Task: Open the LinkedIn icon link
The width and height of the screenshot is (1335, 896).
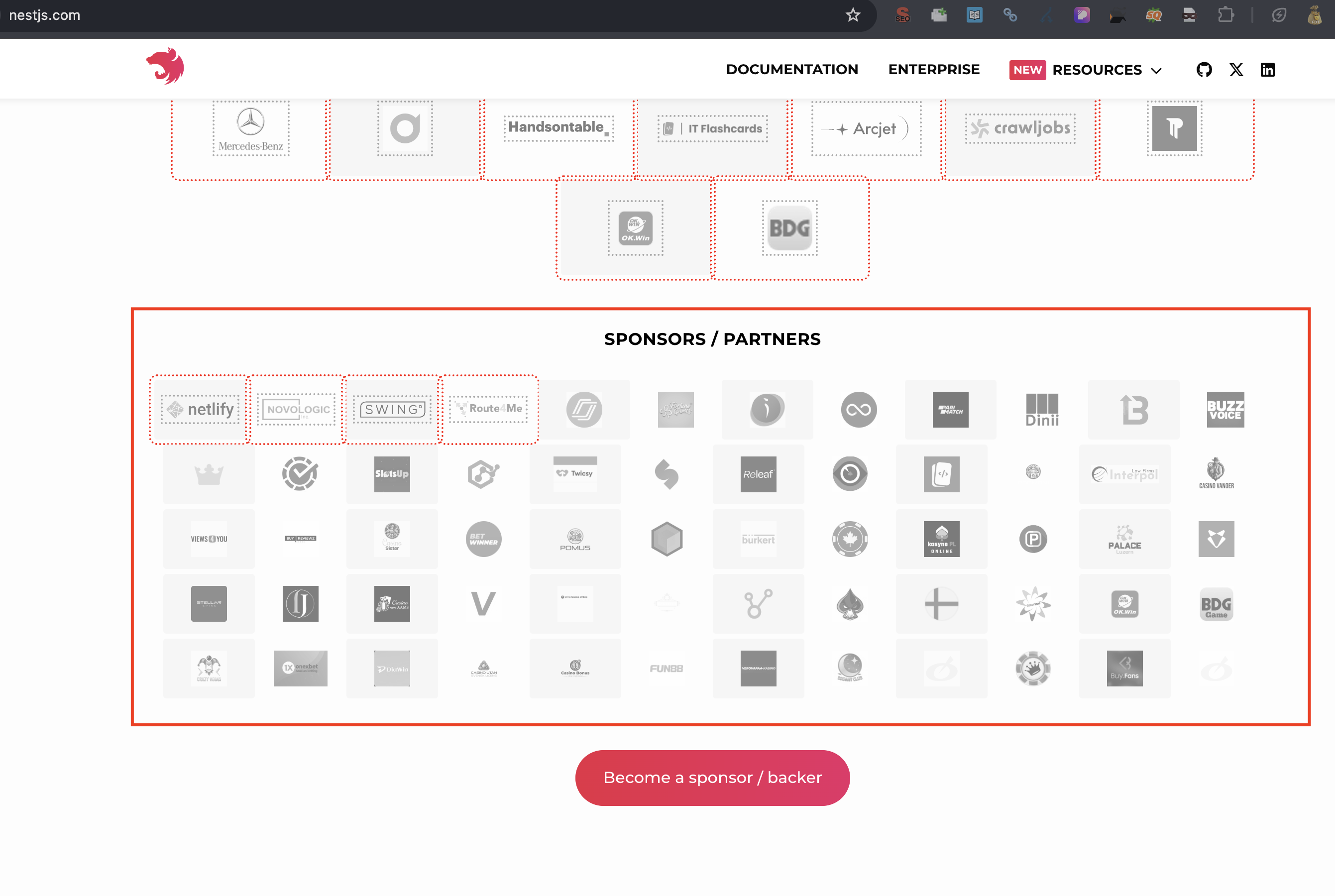Action: click(1268, 70)
